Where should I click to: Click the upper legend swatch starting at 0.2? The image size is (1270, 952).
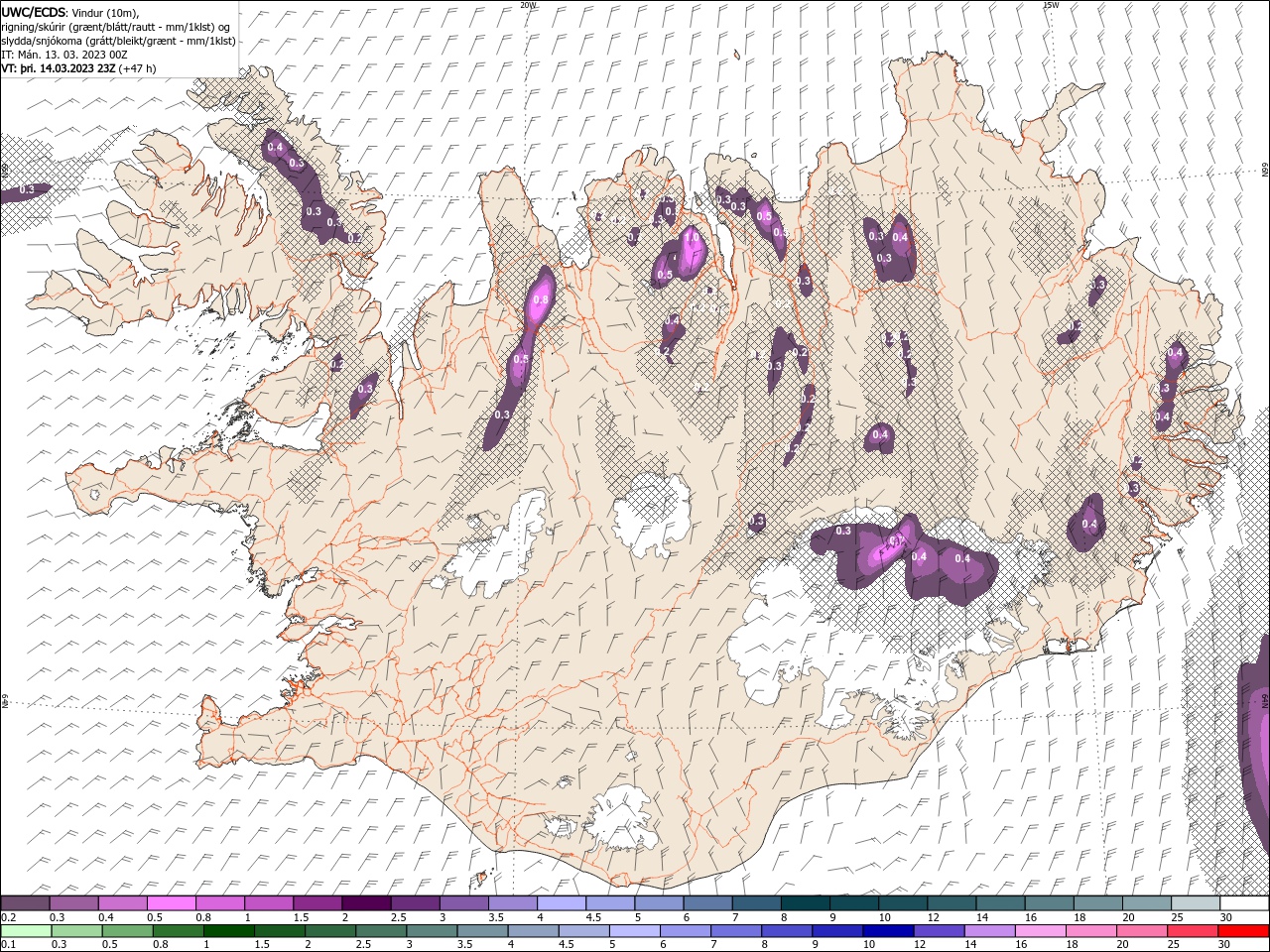pyautogui.click(x=25, y=903)
